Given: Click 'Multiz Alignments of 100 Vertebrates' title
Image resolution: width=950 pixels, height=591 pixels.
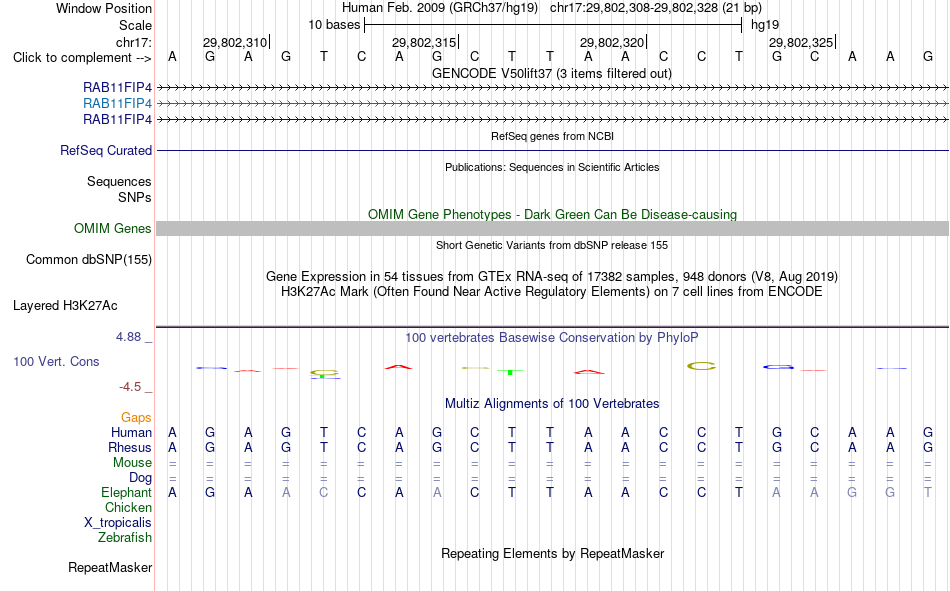Looking at the screenshot, I should 552,404.
